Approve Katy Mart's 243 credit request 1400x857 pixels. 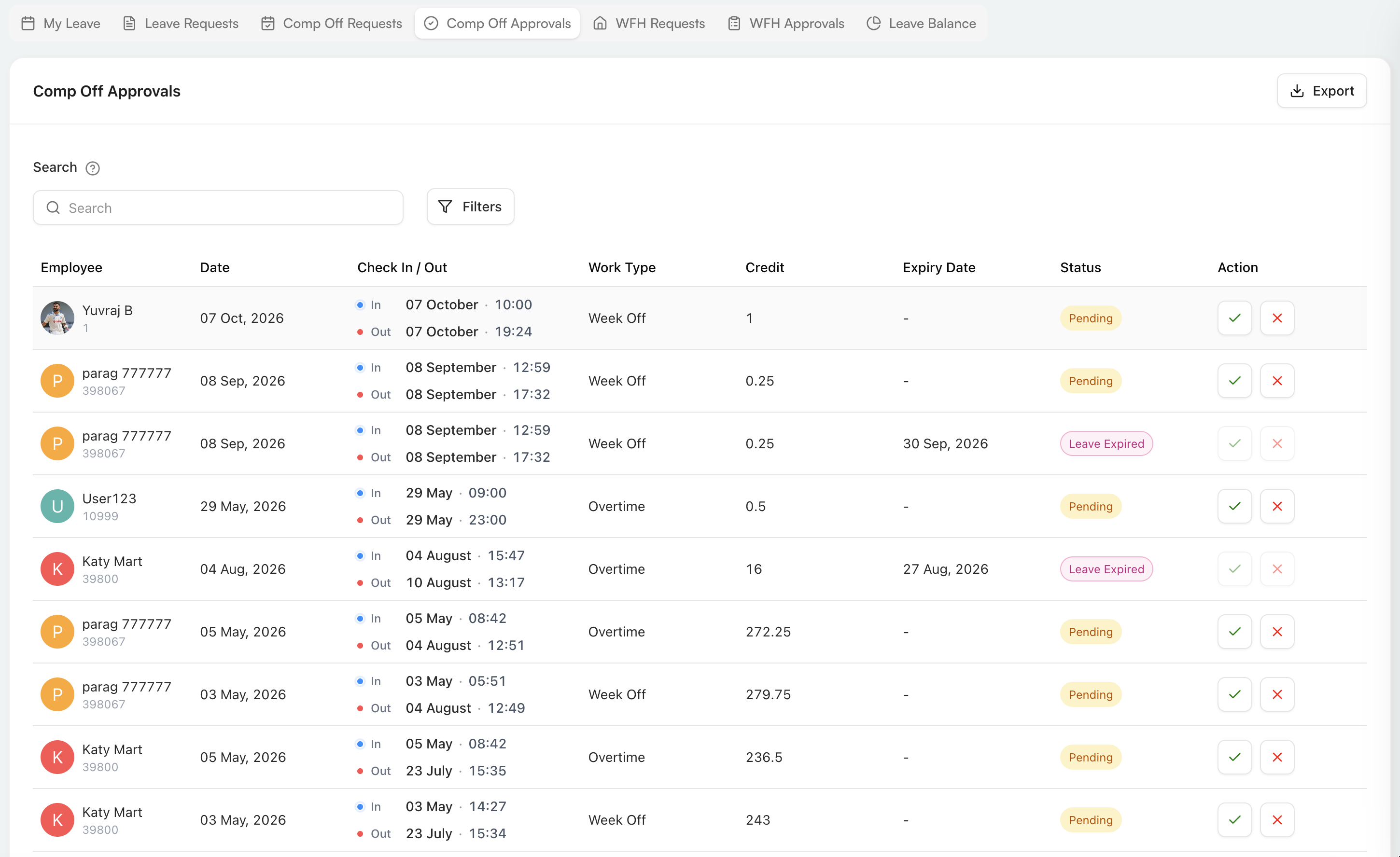[1234, 819]
